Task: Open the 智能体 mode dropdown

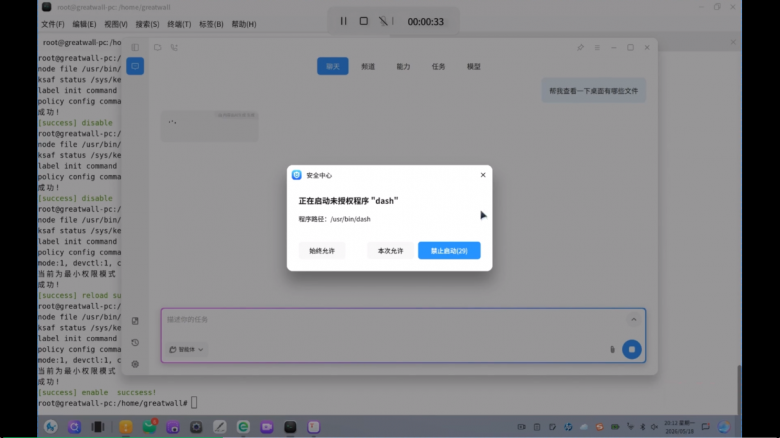Action: tap(186, 349)
